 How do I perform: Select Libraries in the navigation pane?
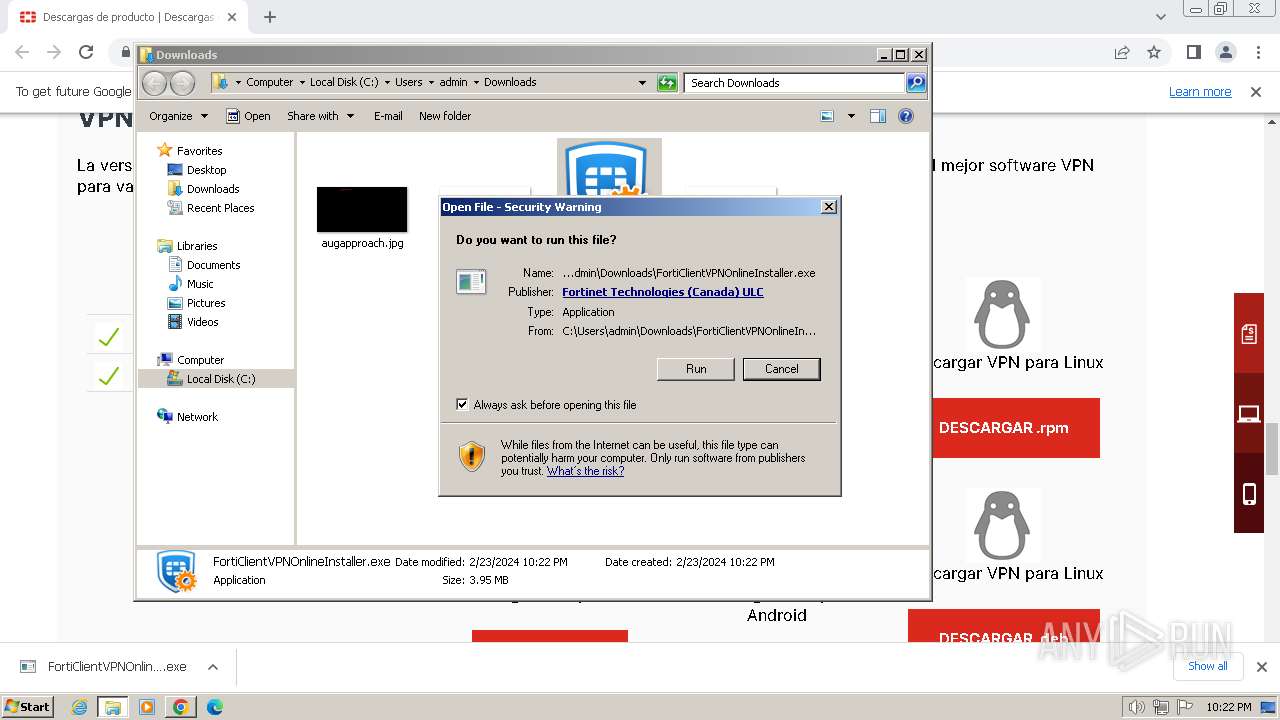(x=197, y=246)
